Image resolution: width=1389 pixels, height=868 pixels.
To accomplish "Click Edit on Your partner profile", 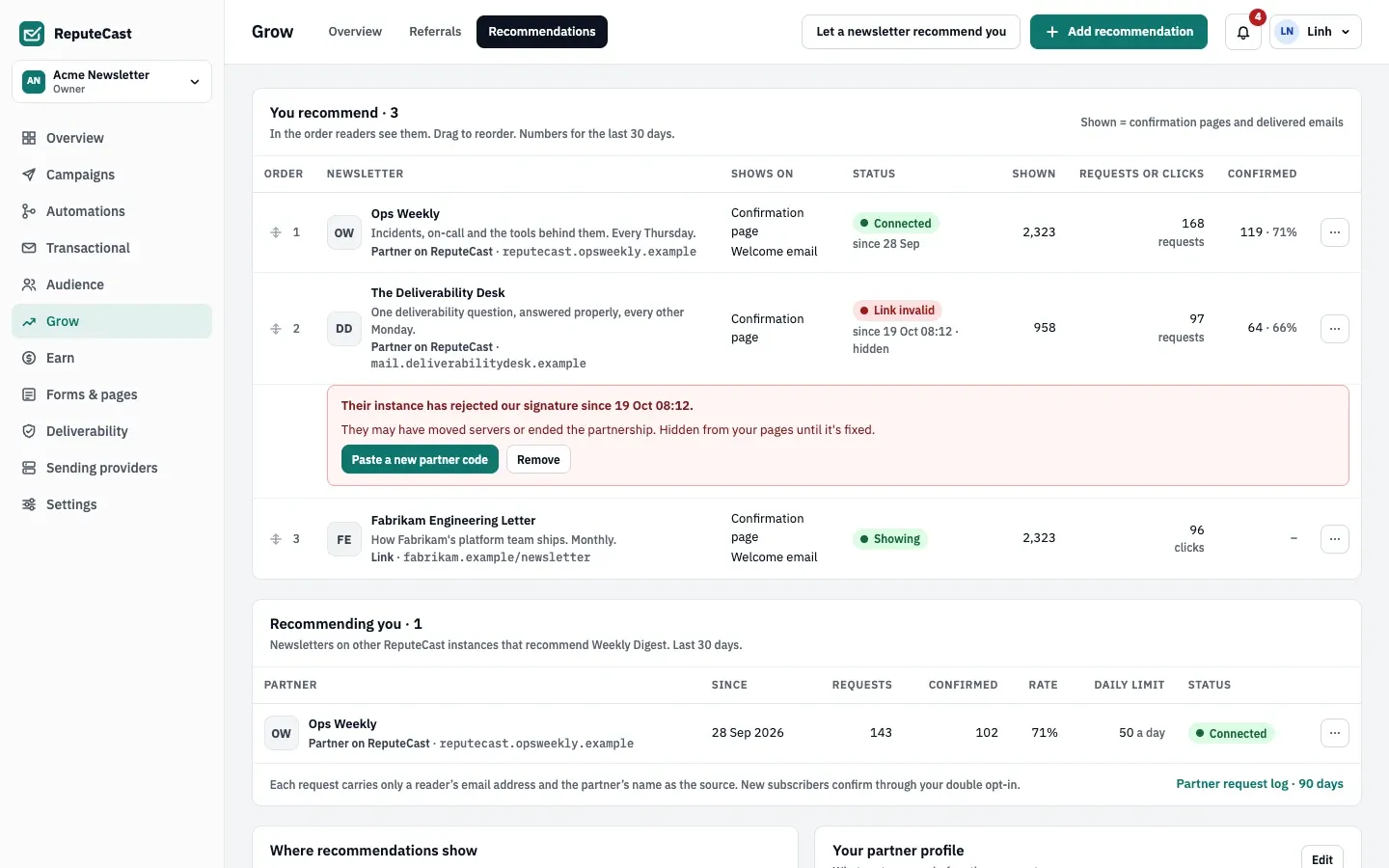I will (1321, 859).
